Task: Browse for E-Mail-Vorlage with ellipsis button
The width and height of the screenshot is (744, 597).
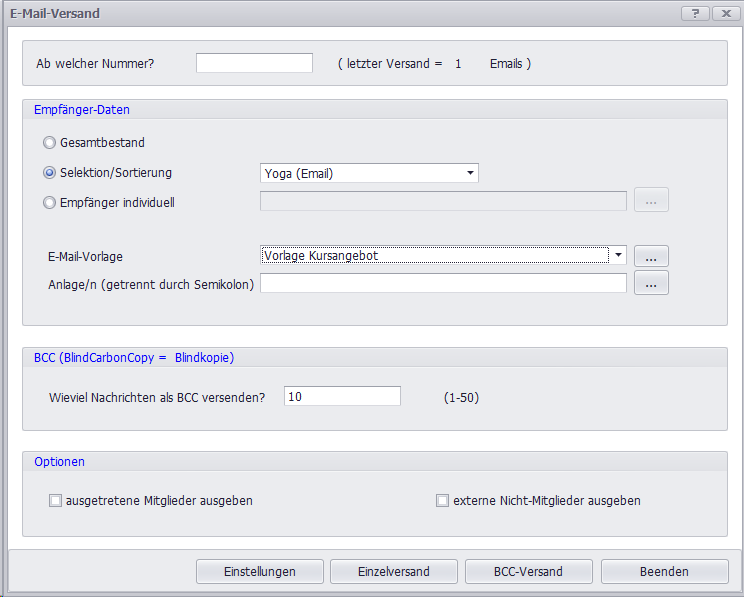Action: 650,256
